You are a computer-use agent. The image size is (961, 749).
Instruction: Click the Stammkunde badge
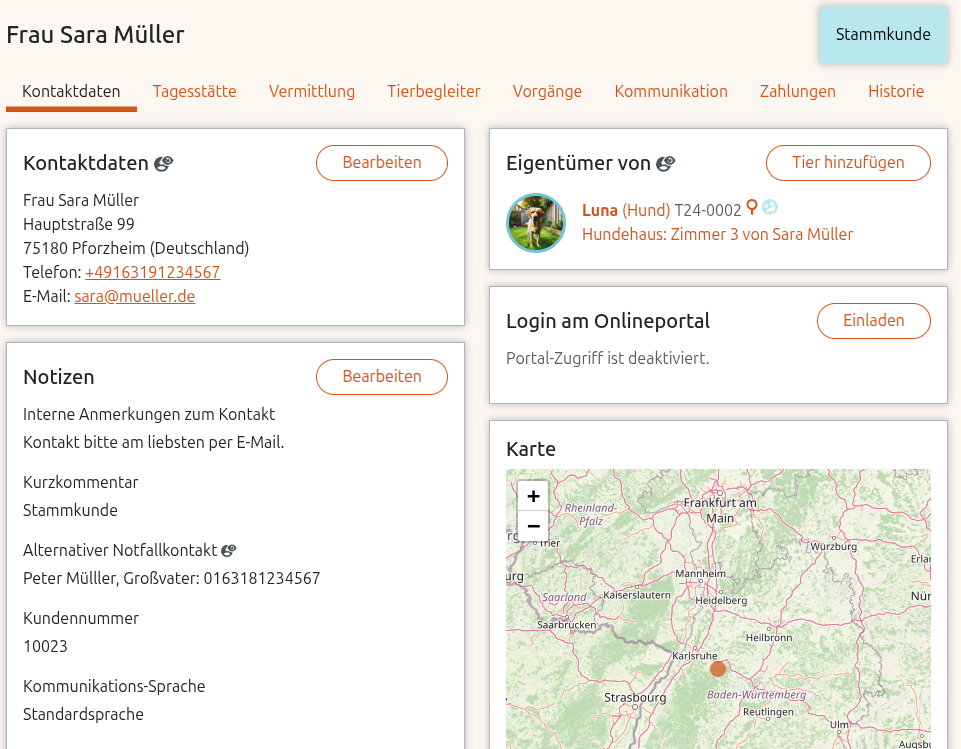pyautogui.click(x=882, y=34)
